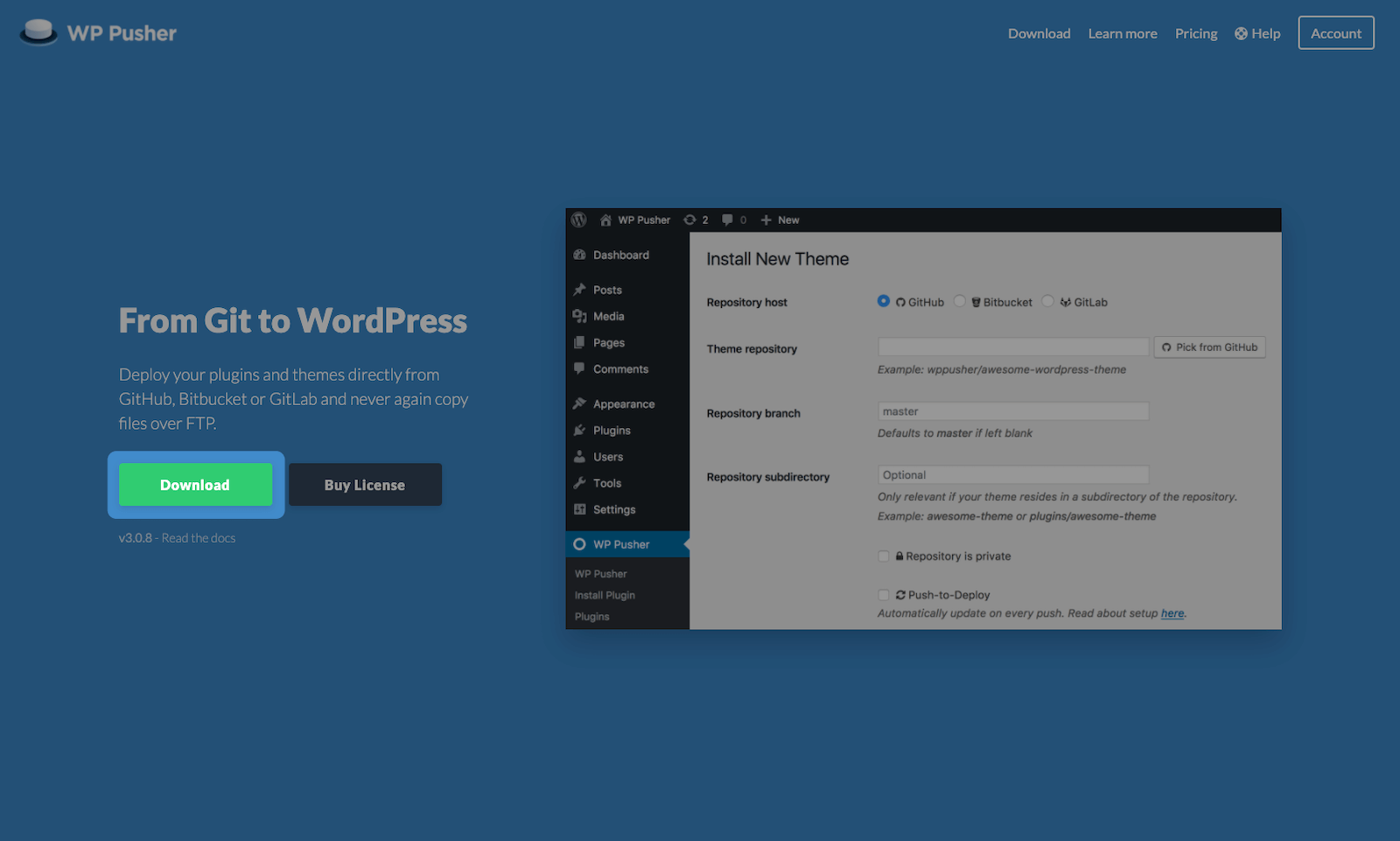Click the 'Install New Theme' heading
The image size is (1400, 841).
point(778,259)
